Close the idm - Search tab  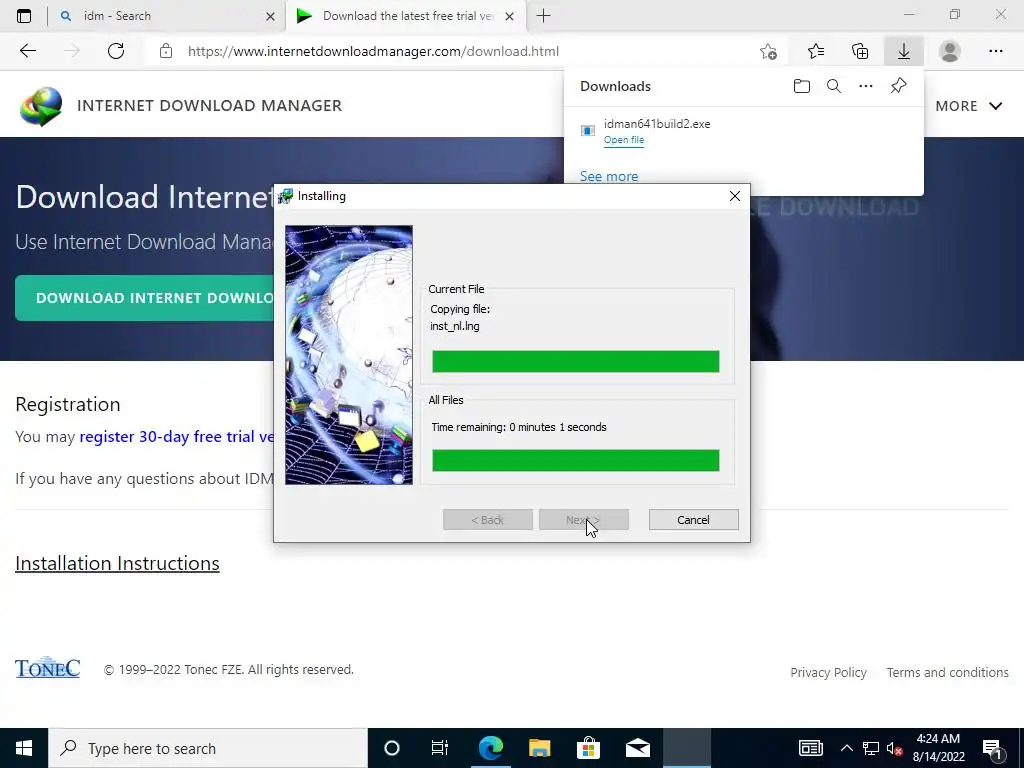point(270,16)
